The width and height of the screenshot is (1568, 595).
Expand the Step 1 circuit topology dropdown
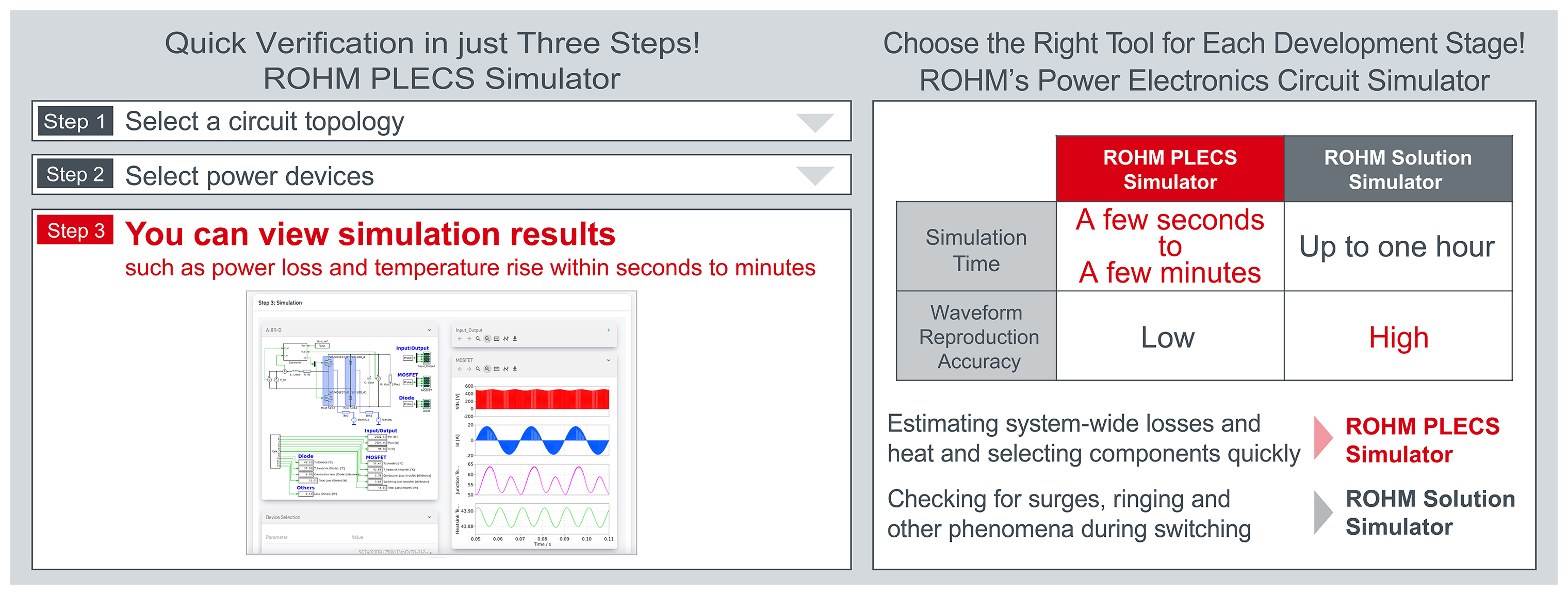pyautogui.click(x=815, y=122)
